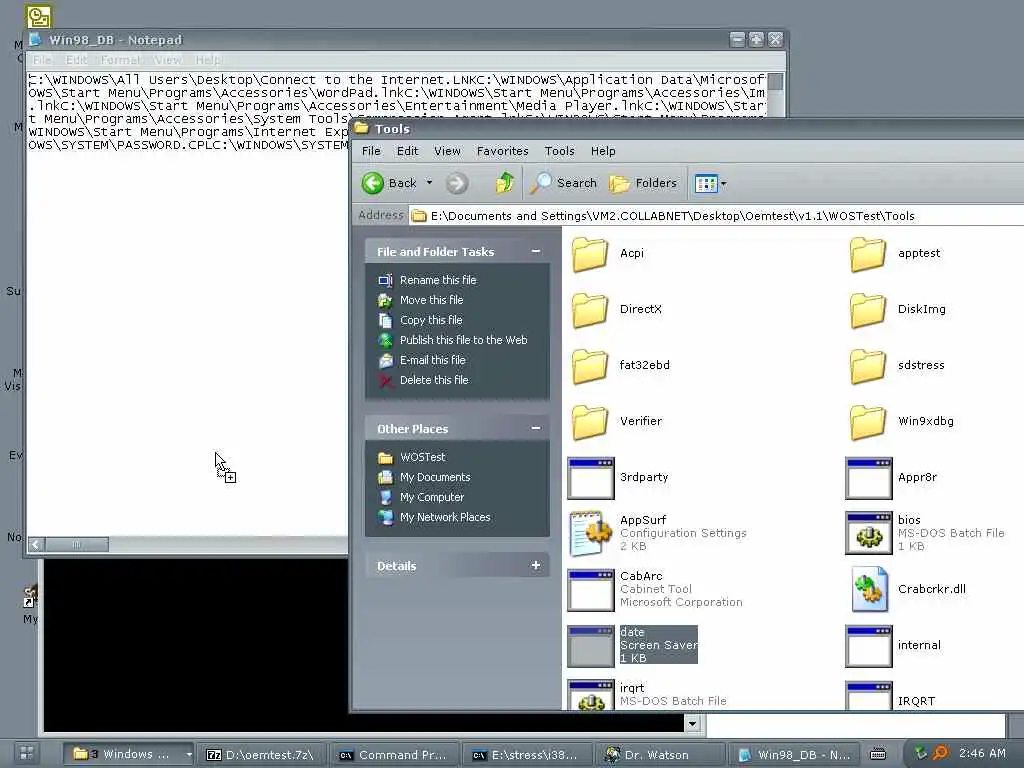This screenshot has width=1024, height=768.
Task: Select the internal file icon
Action: pos(869,647)
